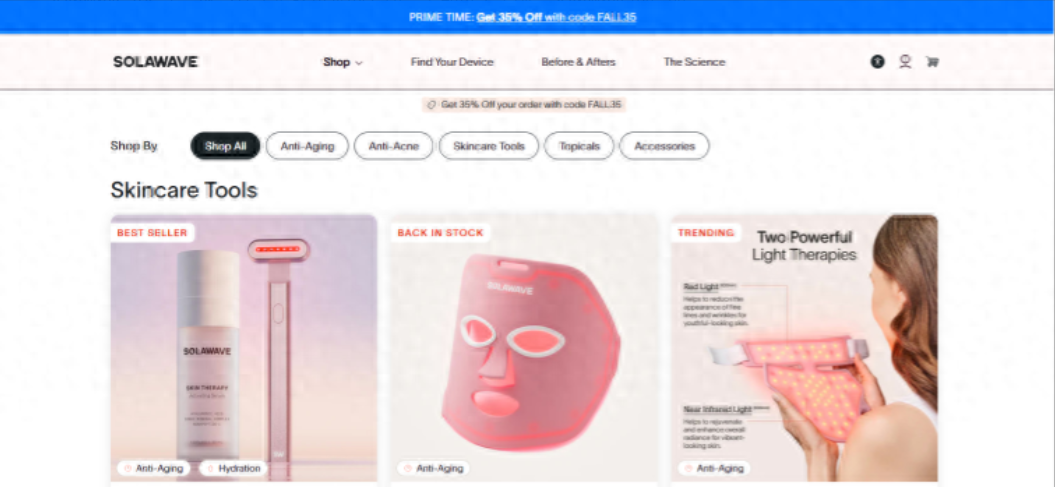Click the Get 35% Off banner link
The width and height of the screenshot is (1055, 487).
point(556,17)
